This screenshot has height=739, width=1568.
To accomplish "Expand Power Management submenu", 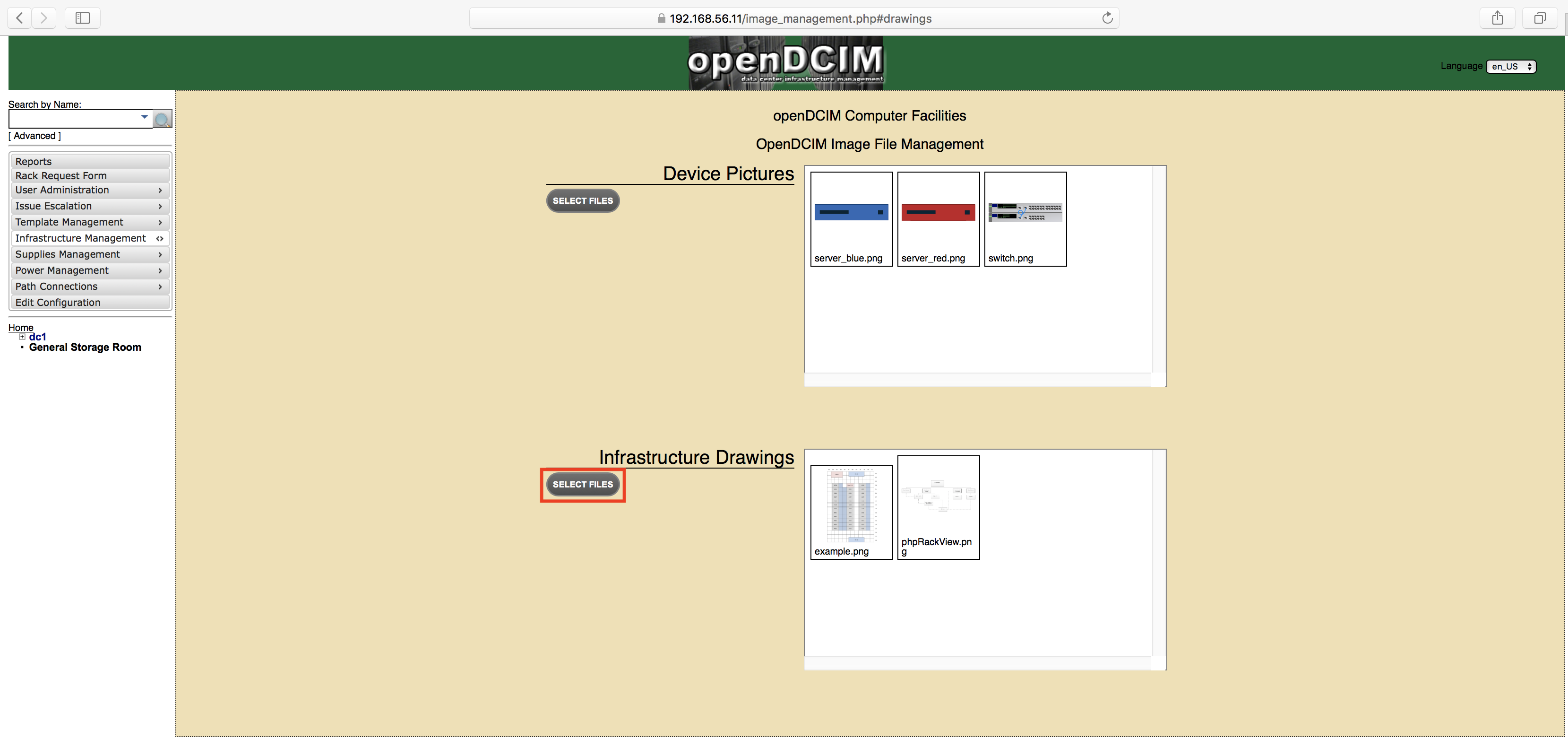I will click(90, 270).
